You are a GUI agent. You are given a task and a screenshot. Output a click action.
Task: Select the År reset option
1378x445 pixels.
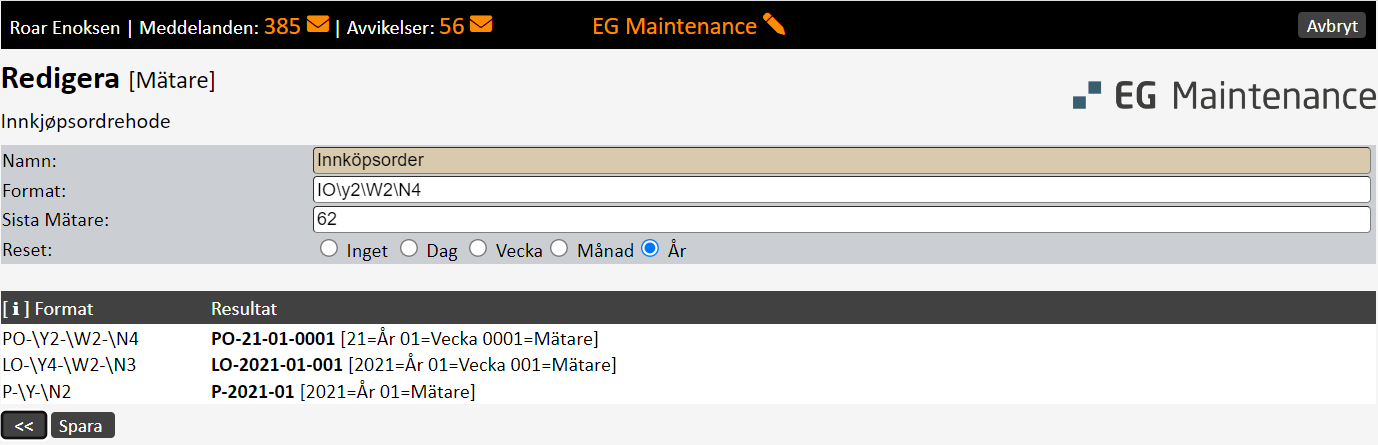(x=650, y=249)
